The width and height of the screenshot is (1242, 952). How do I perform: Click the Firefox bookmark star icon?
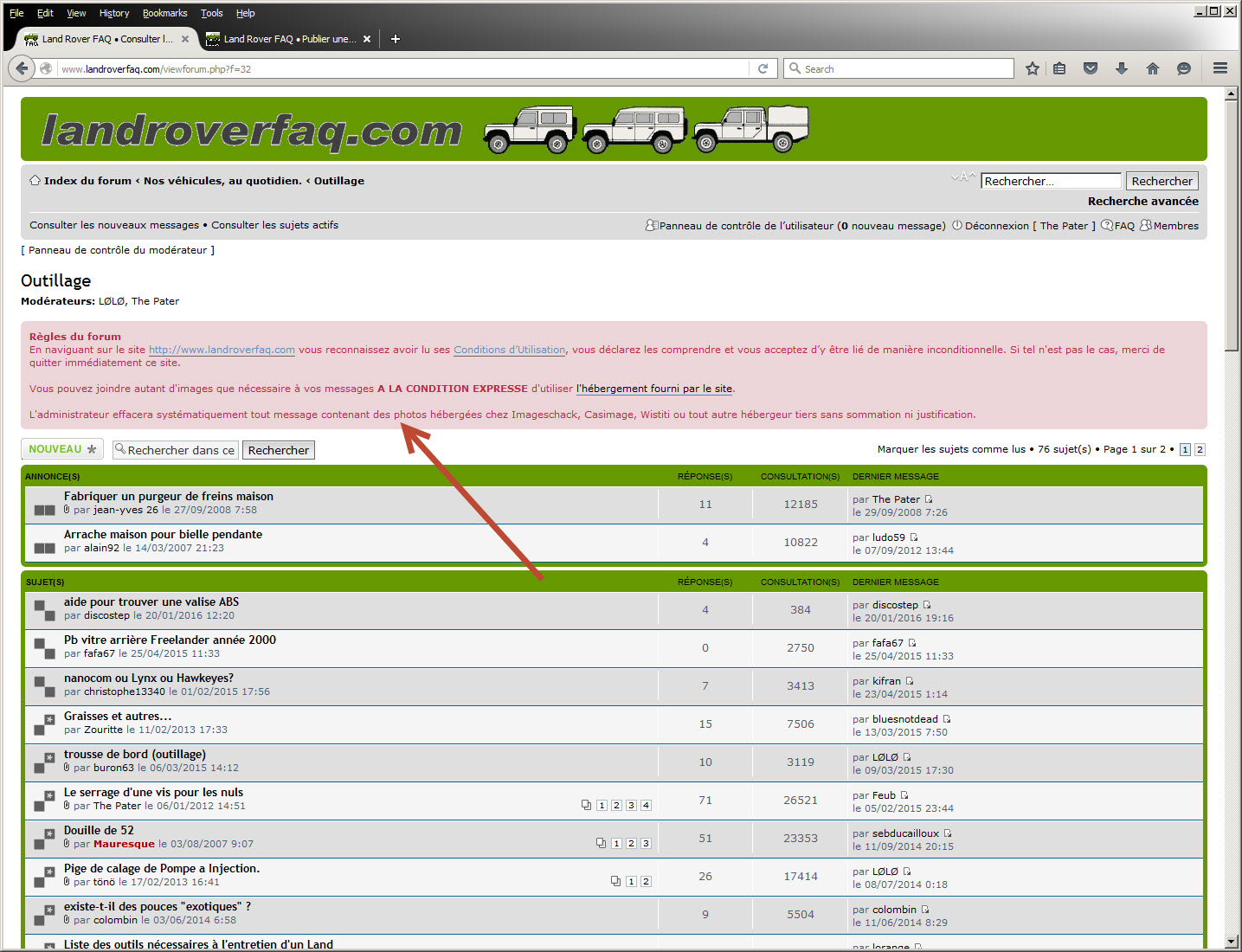[1032, 68]
